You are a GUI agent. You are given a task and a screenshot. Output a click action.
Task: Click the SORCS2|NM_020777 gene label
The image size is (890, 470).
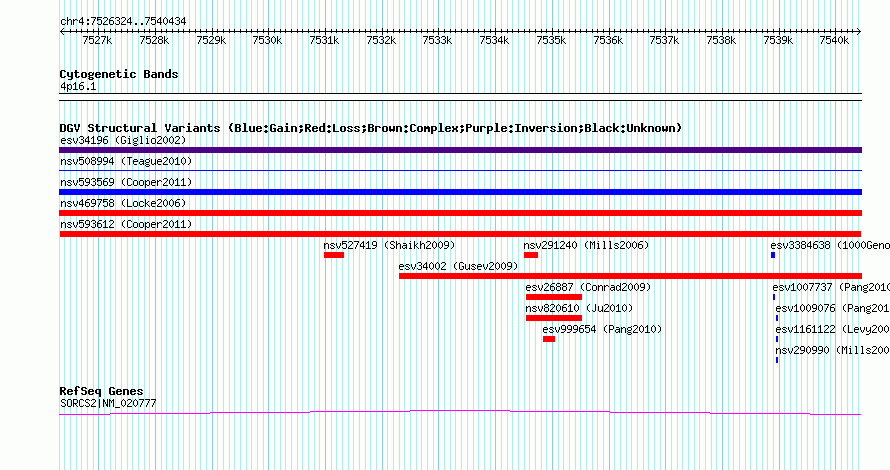(x=108, y=404)
